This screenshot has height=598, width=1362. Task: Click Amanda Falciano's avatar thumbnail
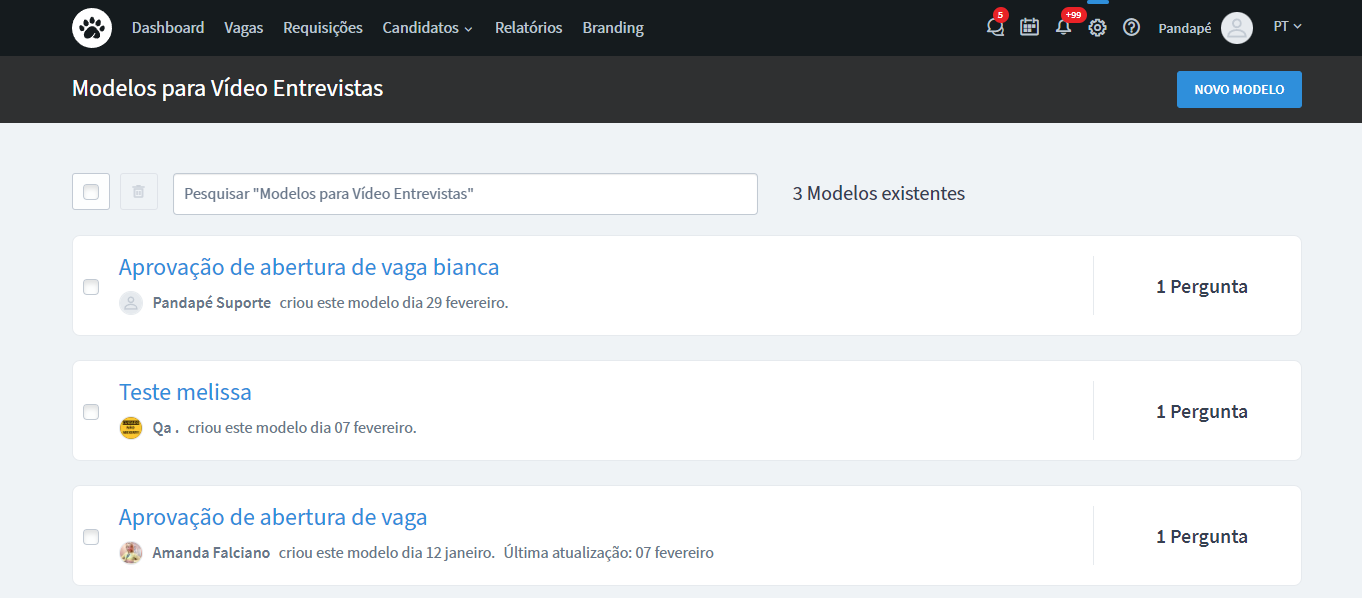(131, 552)
